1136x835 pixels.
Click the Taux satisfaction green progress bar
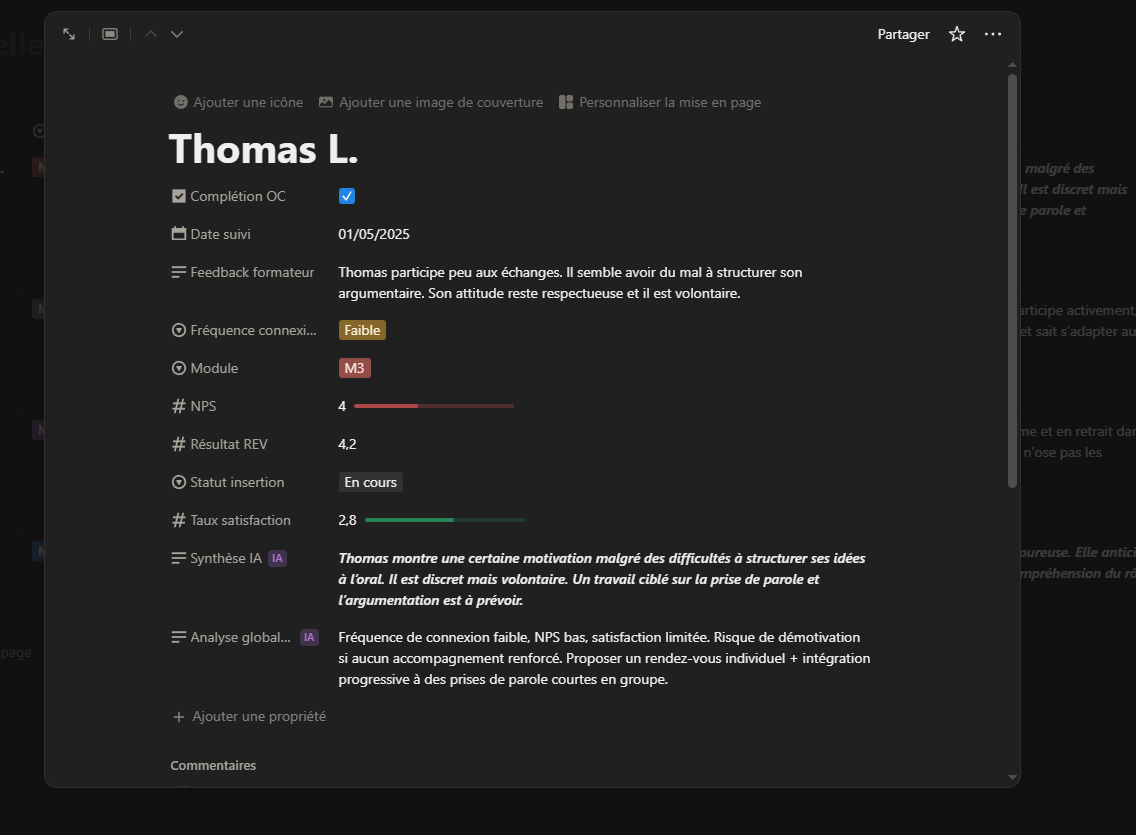[x=445, y=520]
